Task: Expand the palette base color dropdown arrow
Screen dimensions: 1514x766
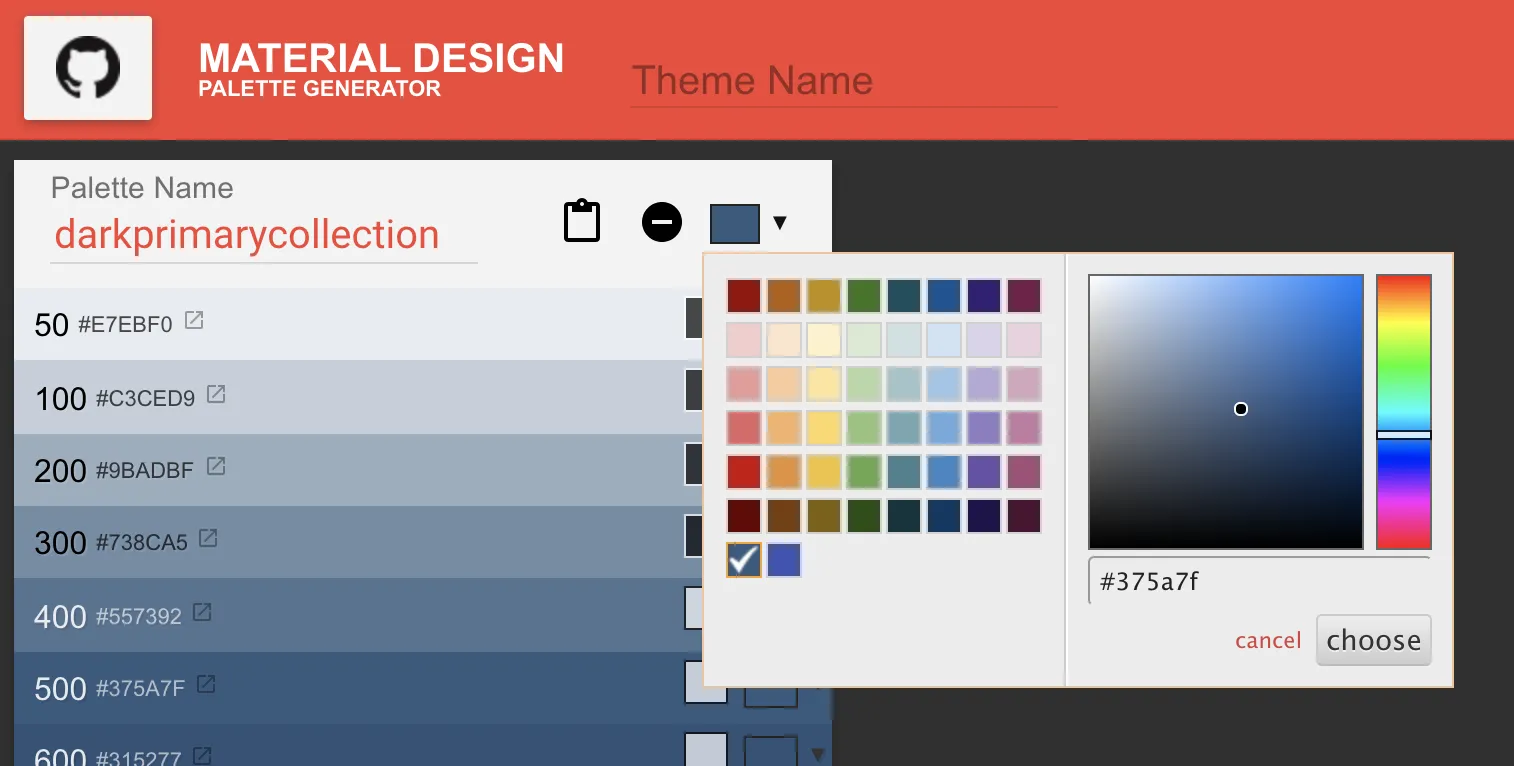Action: tap(780, 222)
